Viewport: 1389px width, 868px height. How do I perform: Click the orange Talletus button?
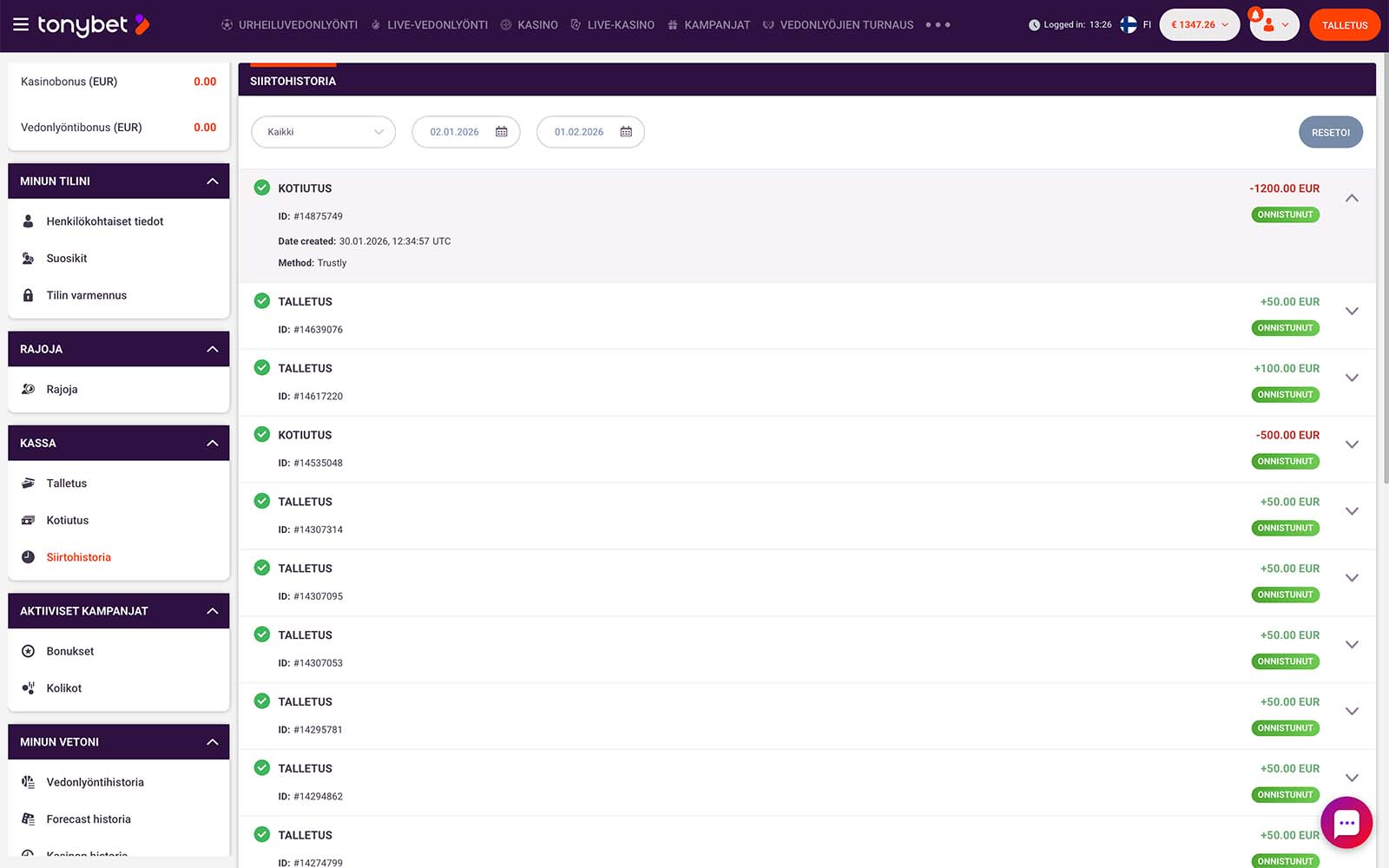pos(1345,25)
